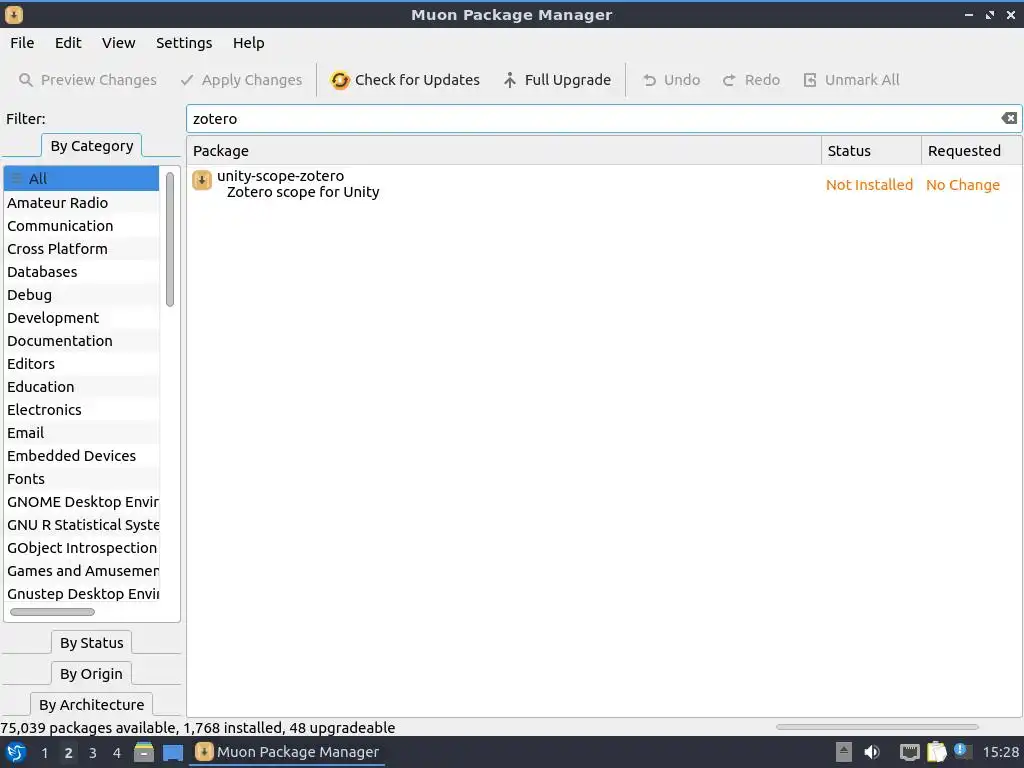Image resolution: width=1024 pixels, height=768 pixels.
Task: Sort by the Requested column header
Action: click(x=971, y=151)
